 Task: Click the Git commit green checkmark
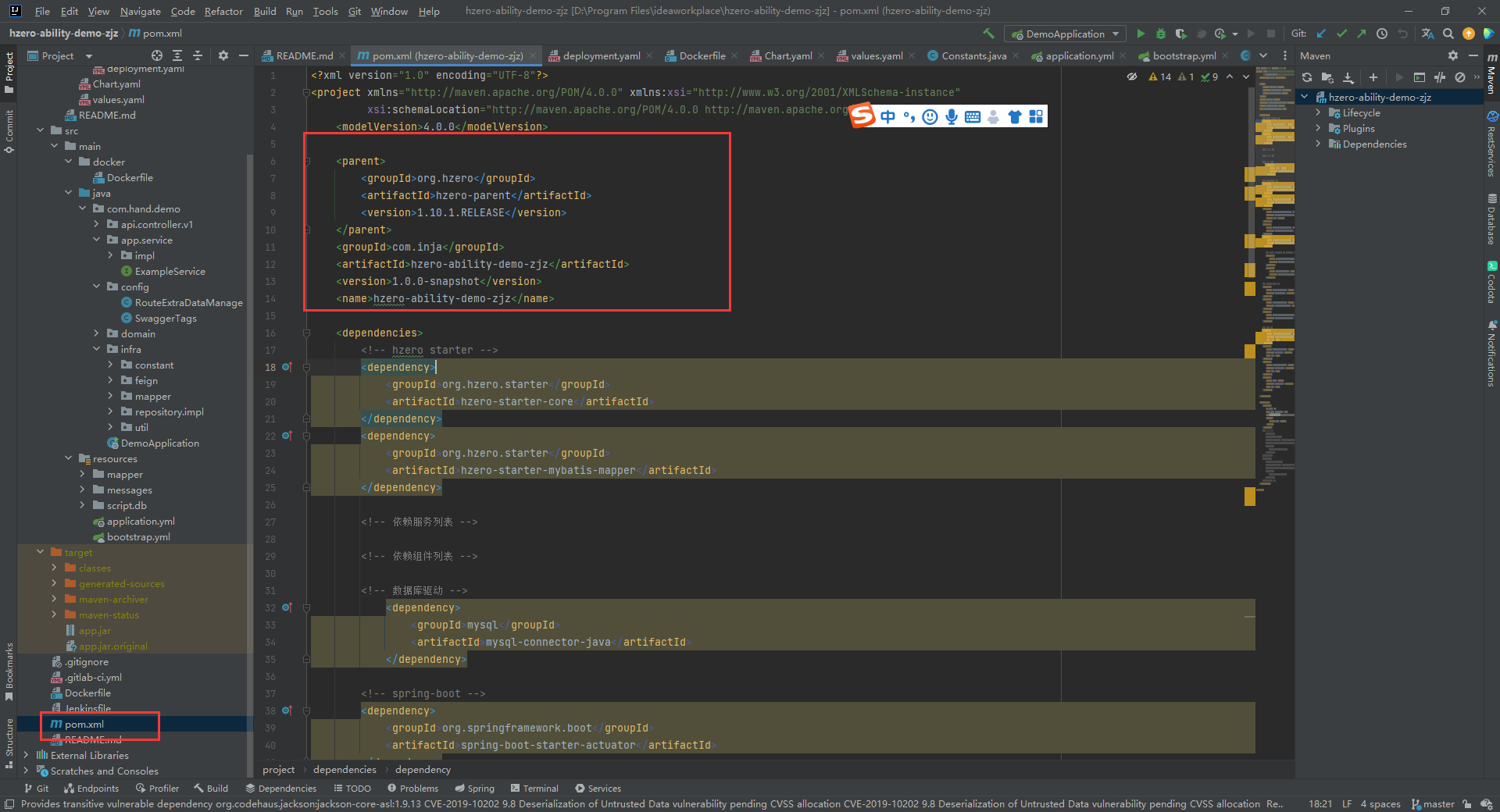(1341, 34)
